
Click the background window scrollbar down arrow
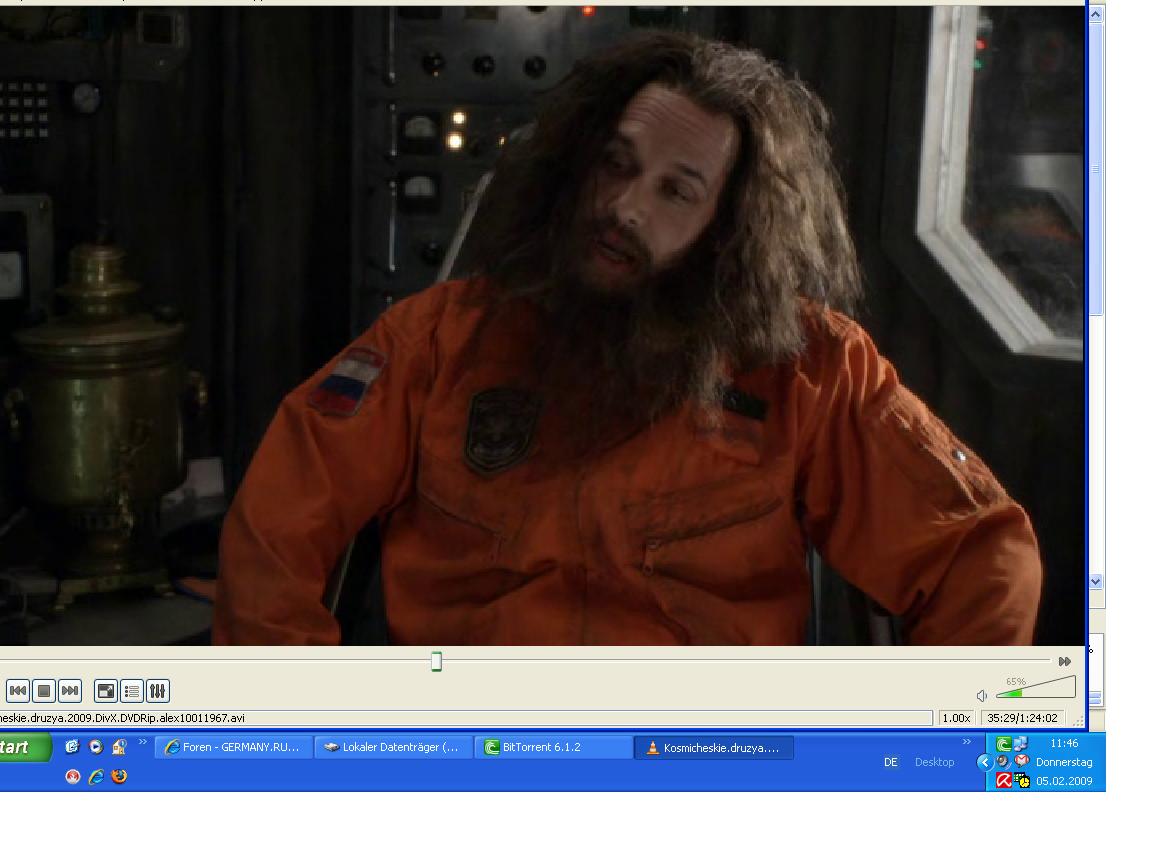(1095, 581)
